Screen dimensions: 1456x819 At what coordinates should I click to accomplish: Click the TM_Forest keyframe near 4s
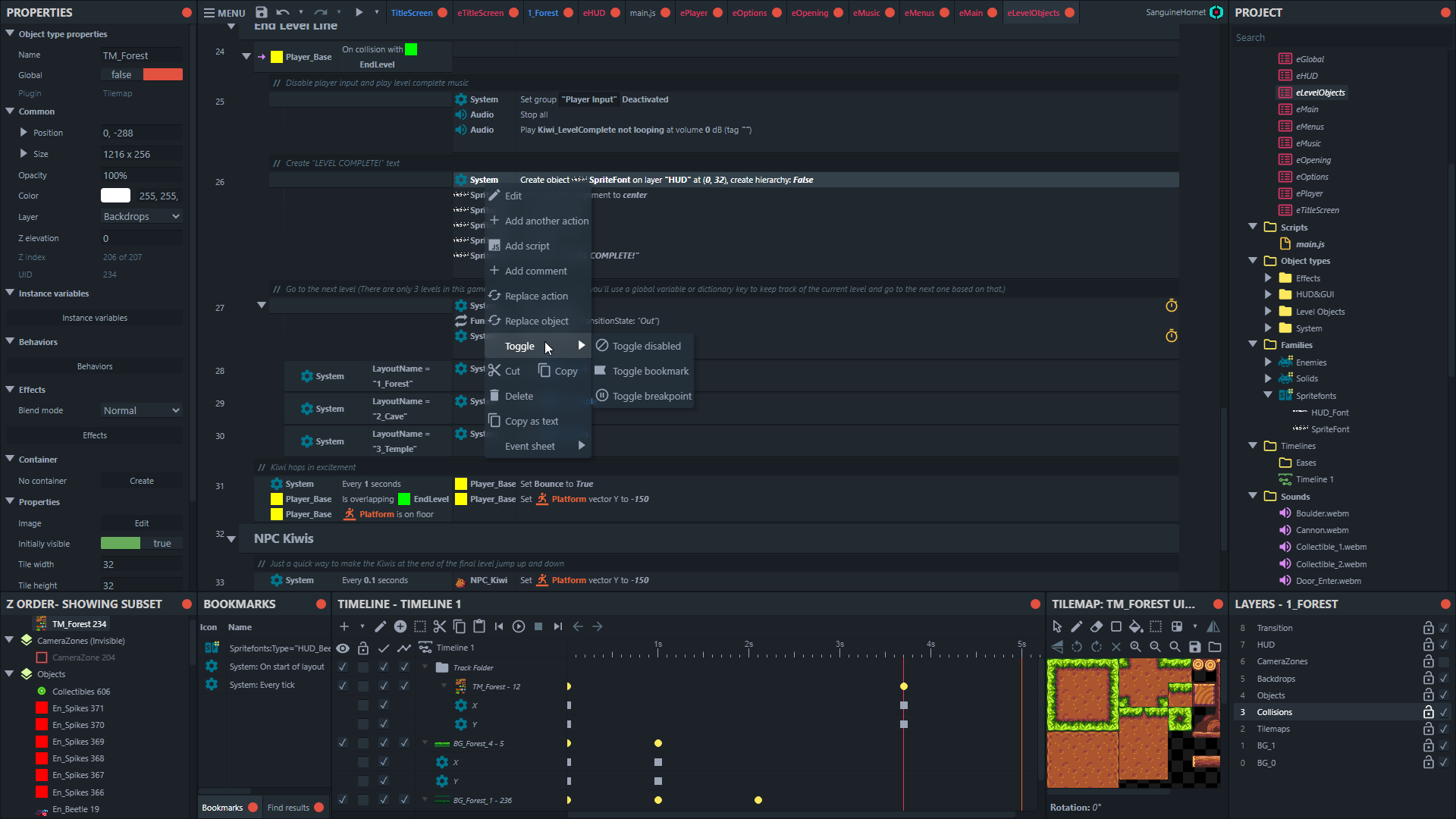click(x=903, y=686)
